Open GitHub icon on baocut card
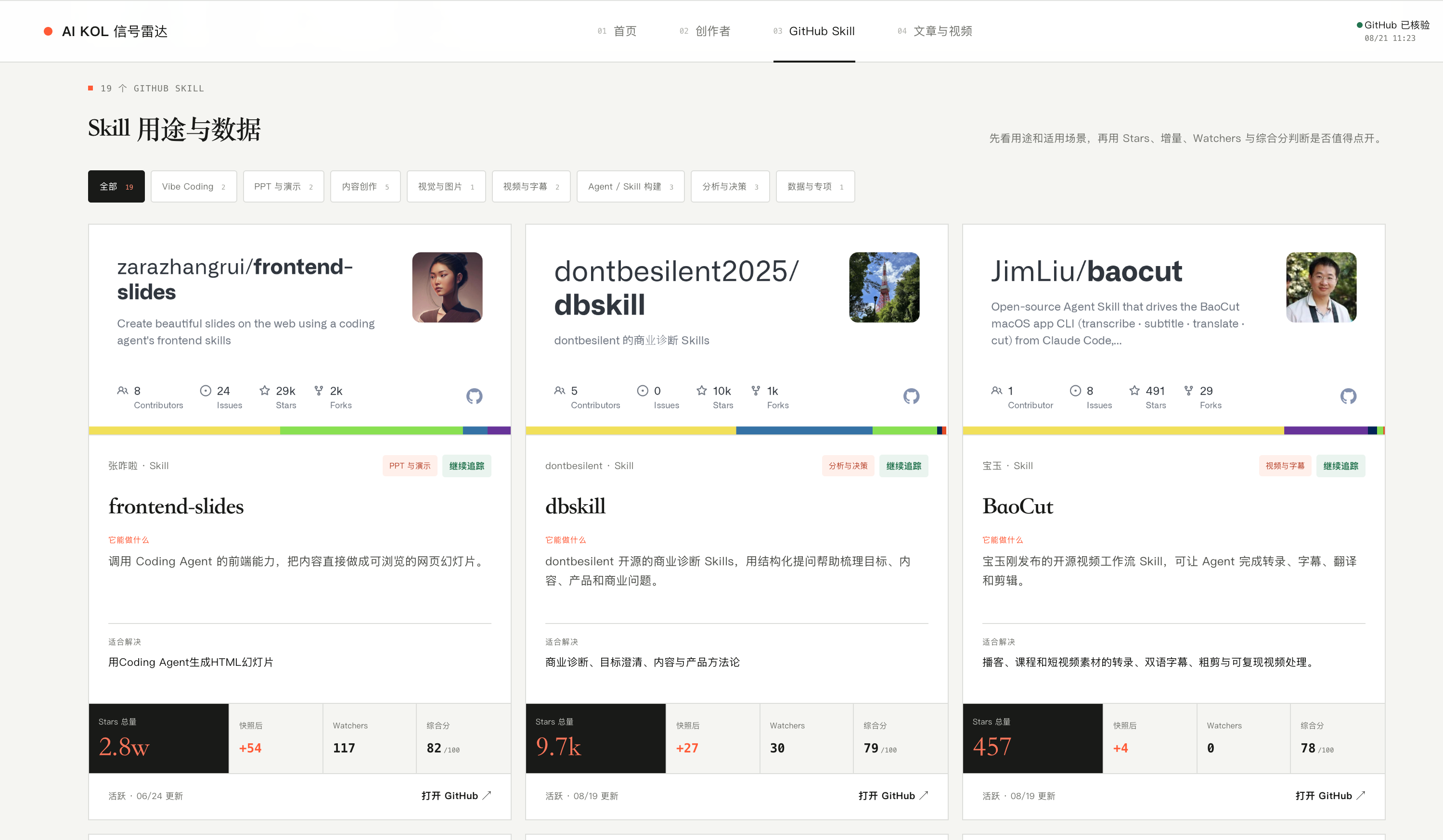Screen dimensions: 1443x840 pos(1348,396)
